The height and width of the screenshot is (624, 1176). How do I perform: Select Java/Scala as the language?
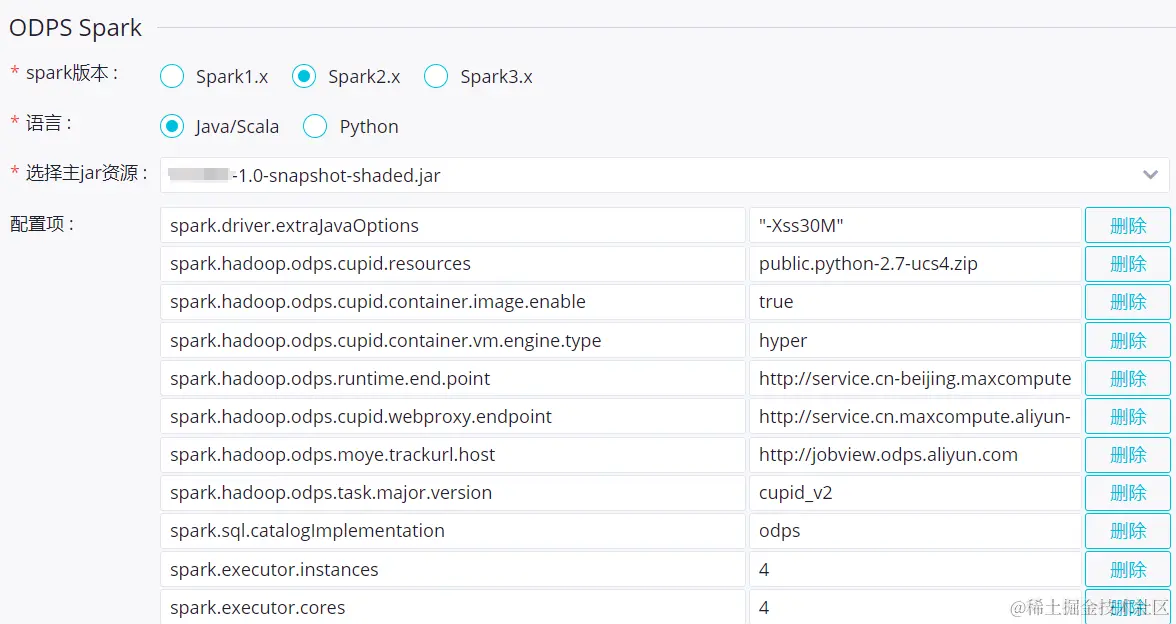click(x=173, y=126)
